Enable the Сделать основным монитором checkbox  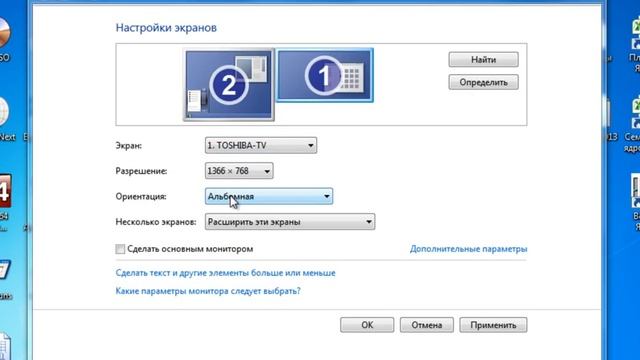tap(120, 249)
